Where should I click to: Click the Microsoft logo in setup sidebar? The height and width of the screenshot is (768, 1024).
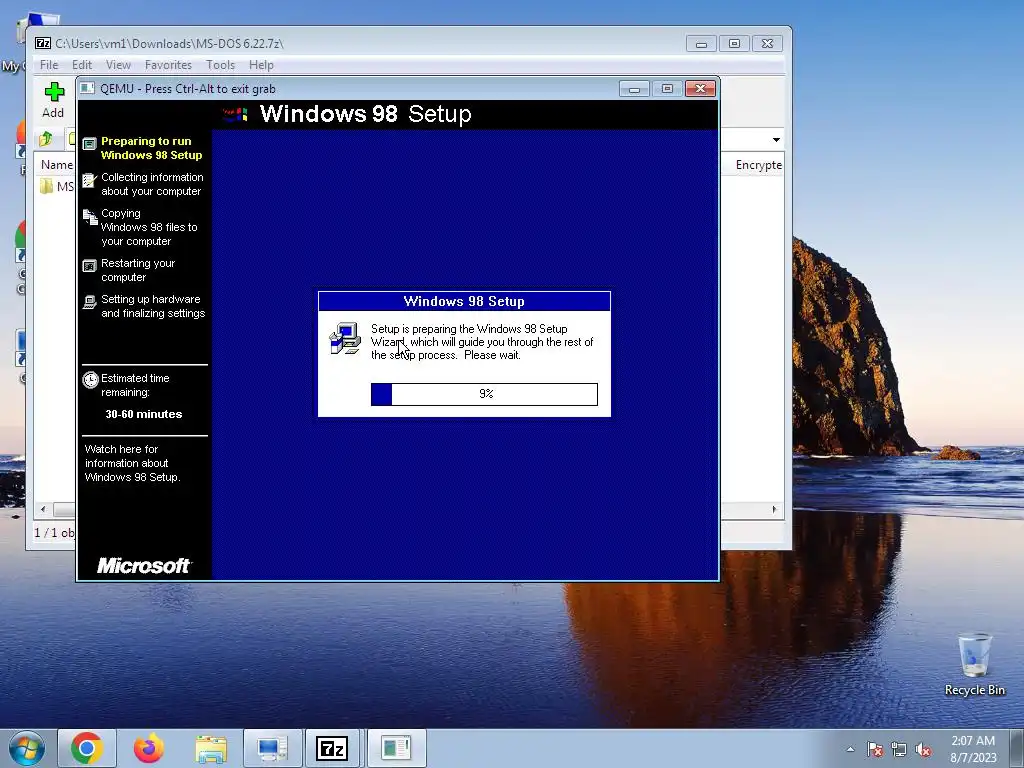[144, 566]
